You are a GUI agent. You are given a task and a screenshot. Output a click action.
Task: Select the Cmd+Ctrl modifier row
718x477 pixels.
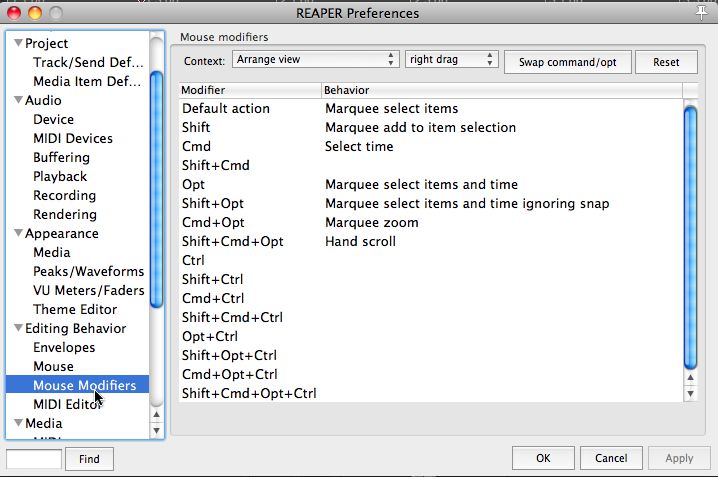tap(431, 298)
